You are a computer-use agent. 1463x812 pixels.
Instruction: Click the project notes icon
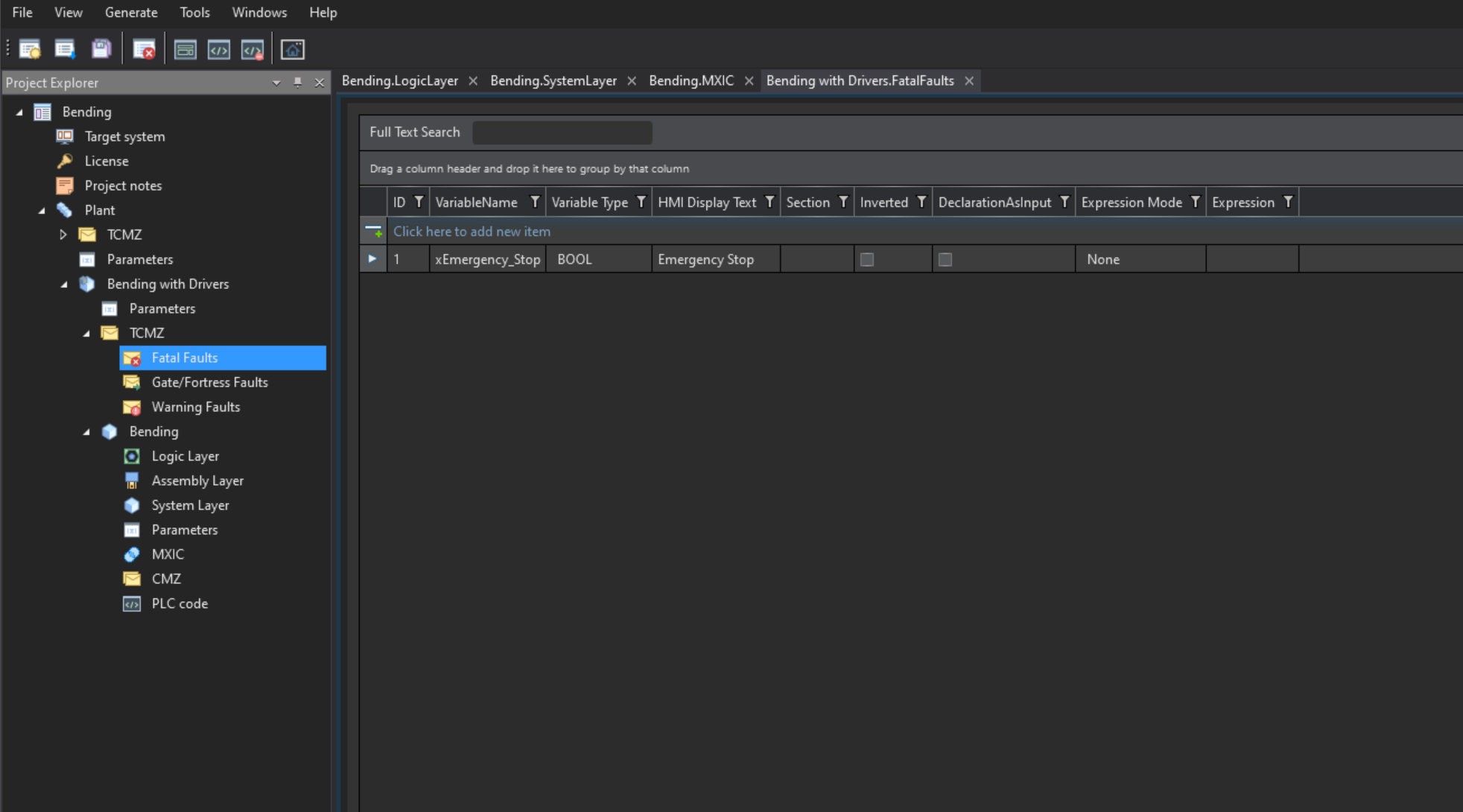coord(64,185)
